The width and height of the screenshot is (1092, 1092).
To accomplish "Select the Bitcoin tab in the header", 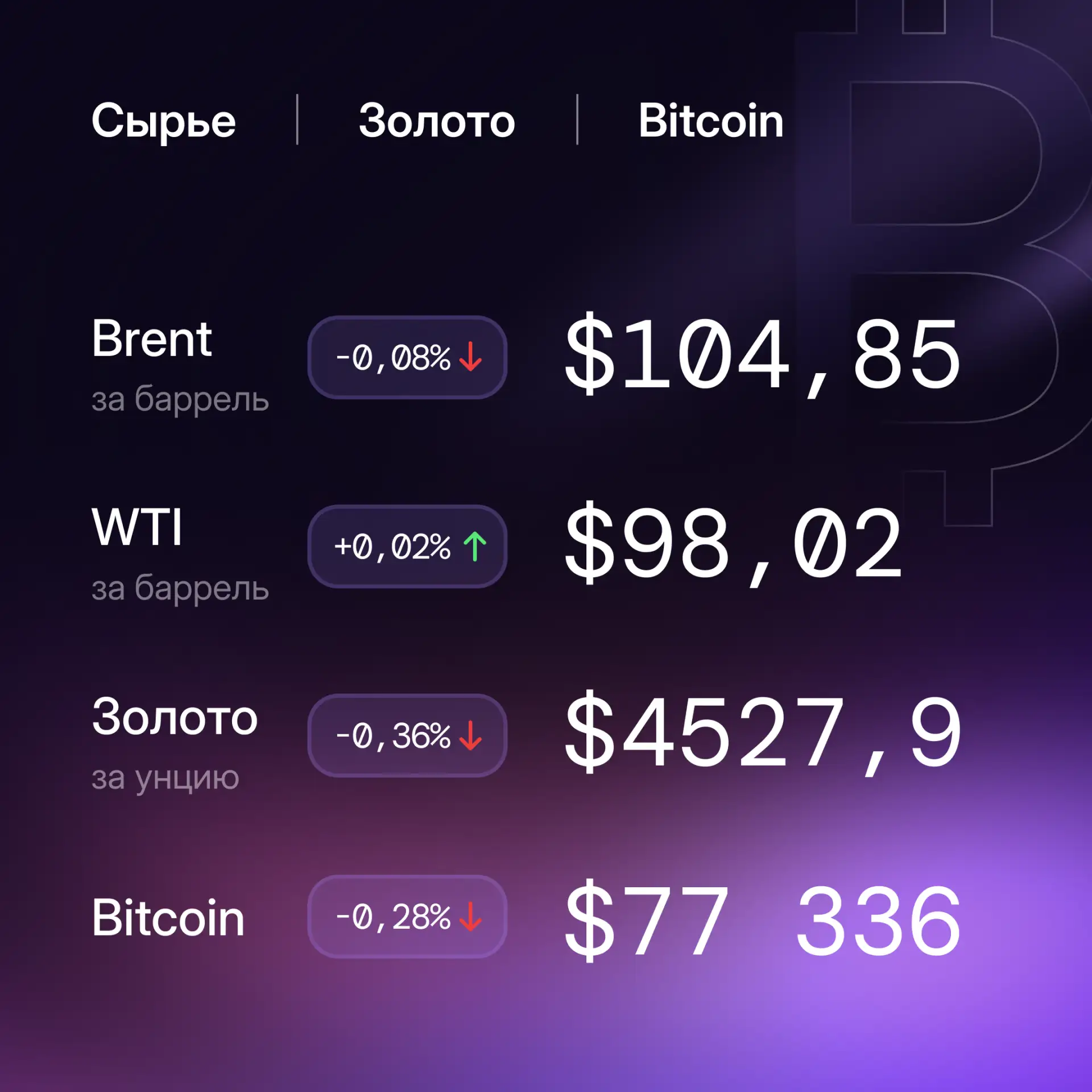I will click(x=711, y=121).
